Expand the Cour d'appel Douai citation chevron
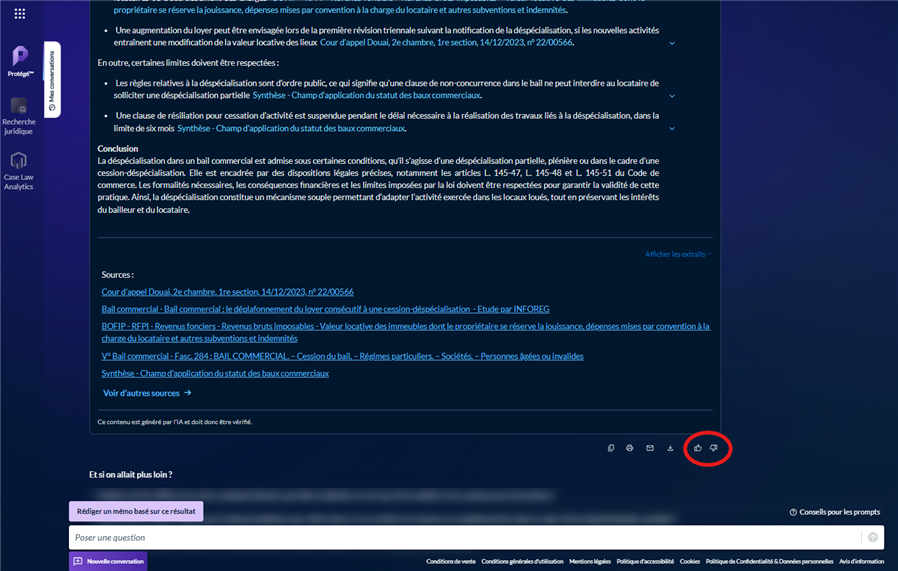Image resolution: width=898 pixels, height=571 pixels. [672, 44]
